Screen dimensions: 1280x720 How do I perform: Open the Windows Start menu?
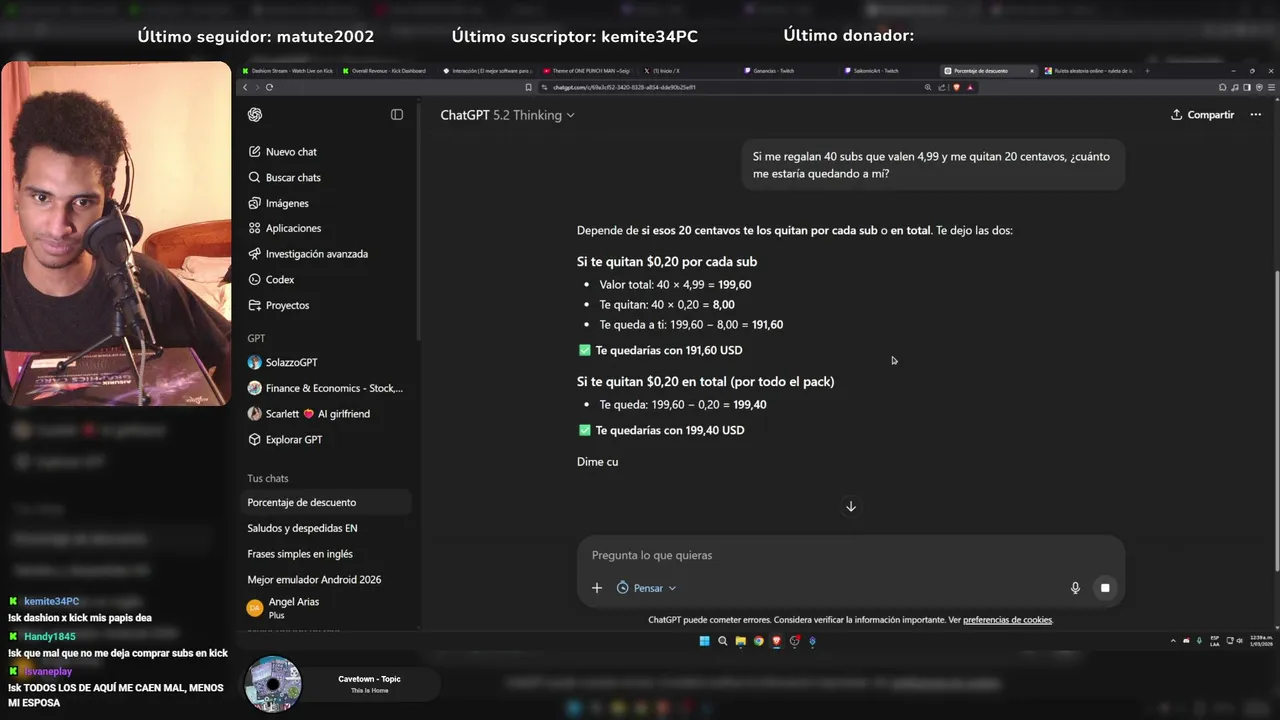(704, 641)
